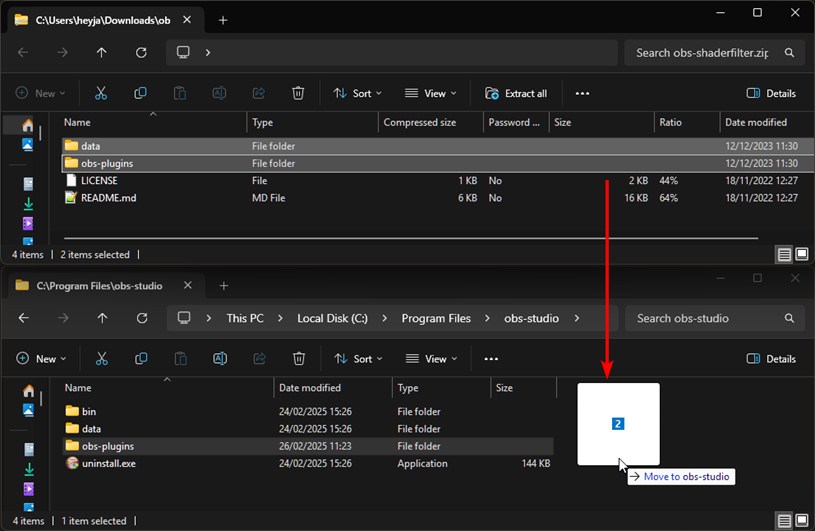Screen dimensions: 815x531
Task: Toggle Details pane in obs-studio window
Action: pyautogui.click(x=771, y=359)
